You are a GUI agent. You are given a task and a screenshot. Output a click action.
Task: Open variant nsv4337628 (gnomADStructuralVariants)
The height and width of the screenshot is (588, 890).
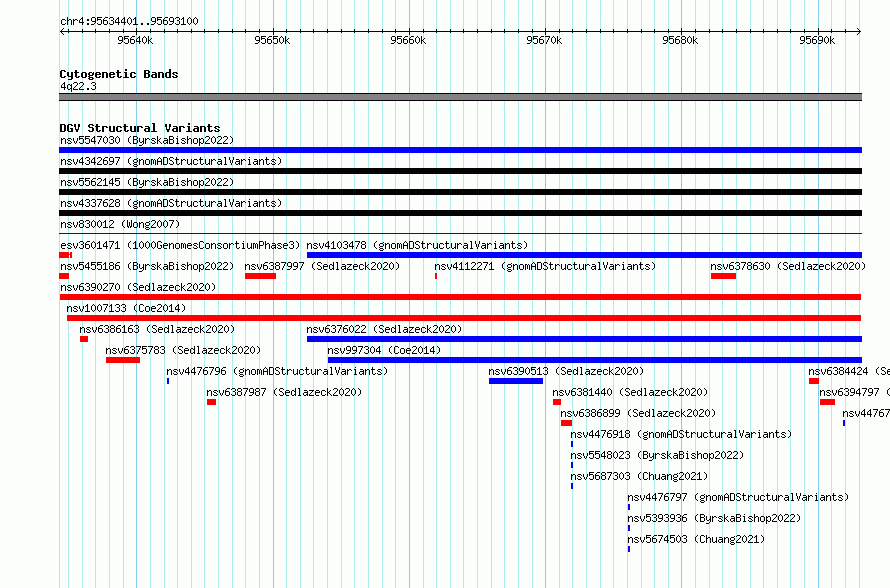(x=171, y=203)
